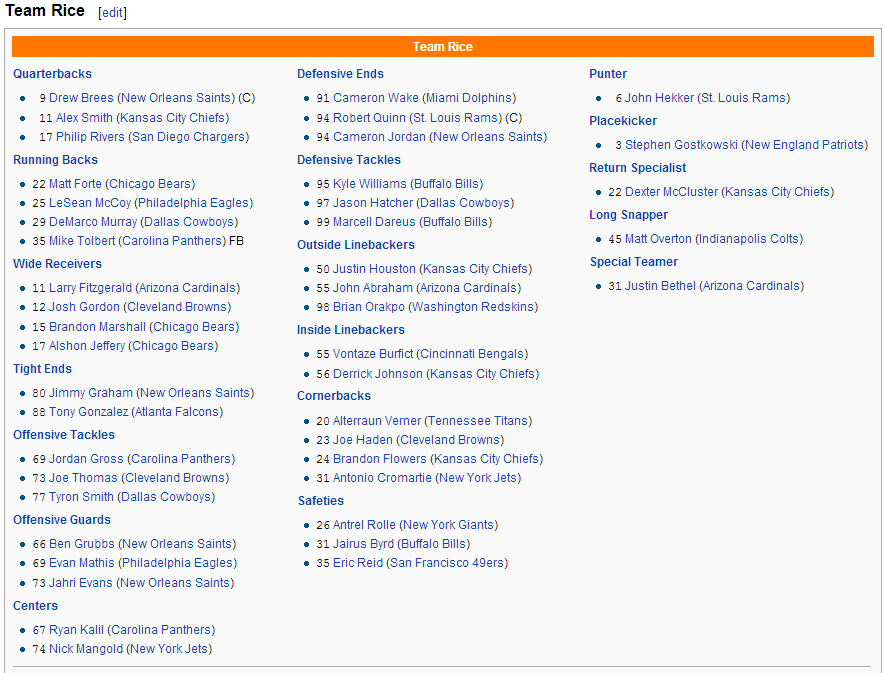Open Ryan Kalil player link
This screenshot has height=673, width=886.
[x=76, y=629]
